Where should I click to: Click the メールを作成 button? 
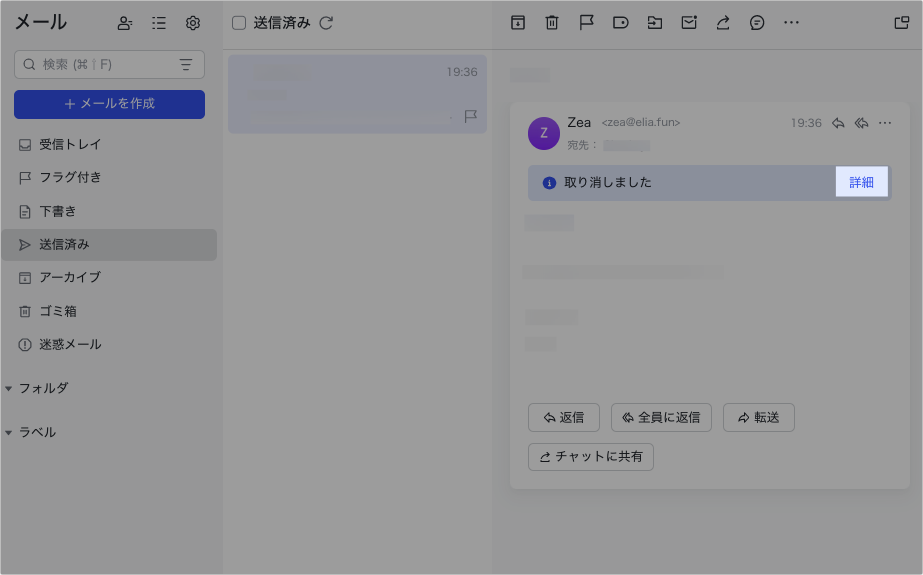(109, 104)
